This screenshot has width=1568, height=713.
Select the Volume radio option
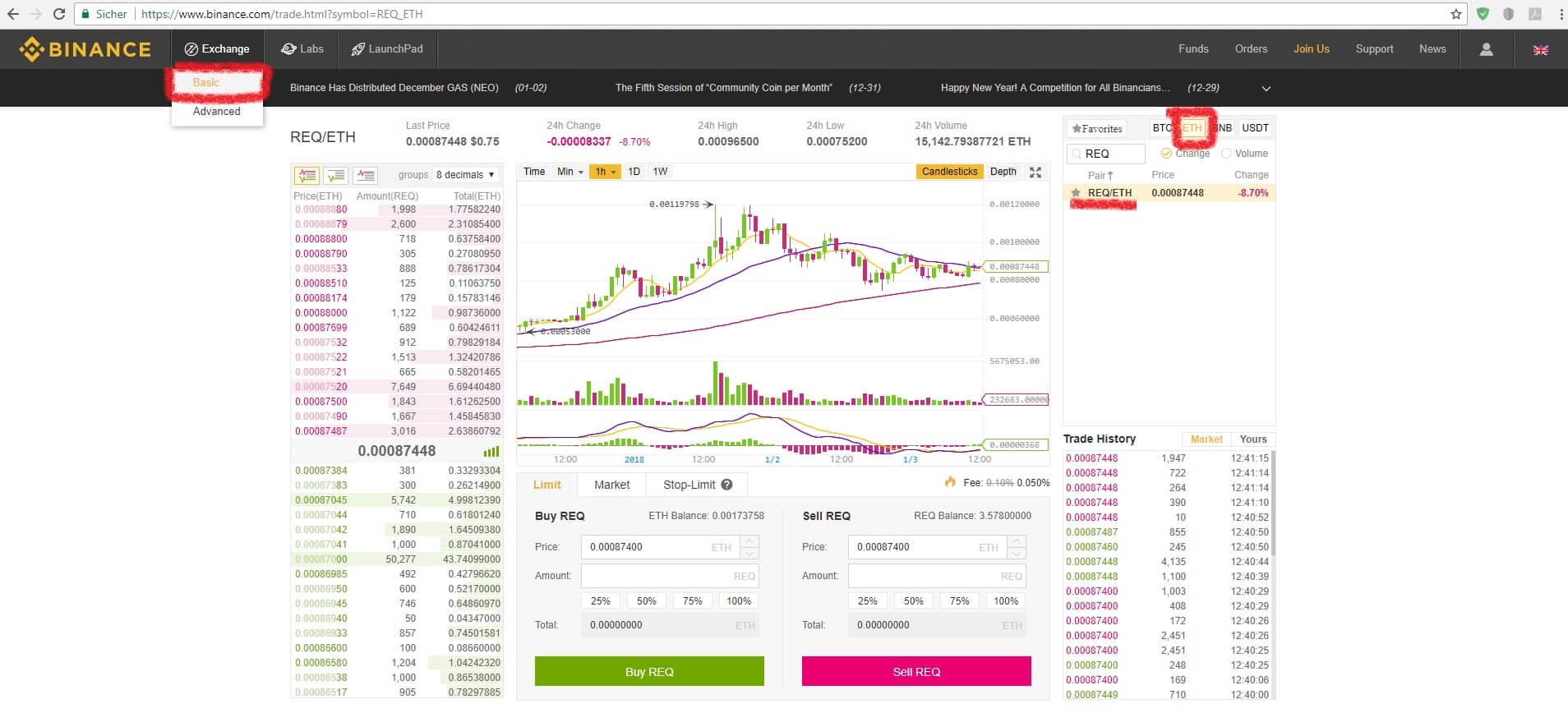pos(1226,154)
